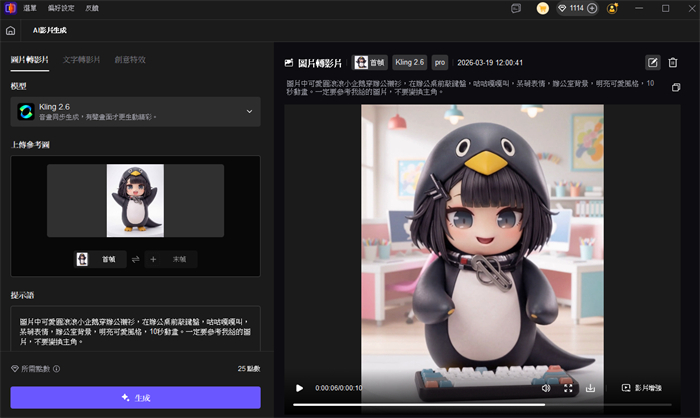
Task: Open the 偏好設定 menu
Action: (x=61, y=8)
